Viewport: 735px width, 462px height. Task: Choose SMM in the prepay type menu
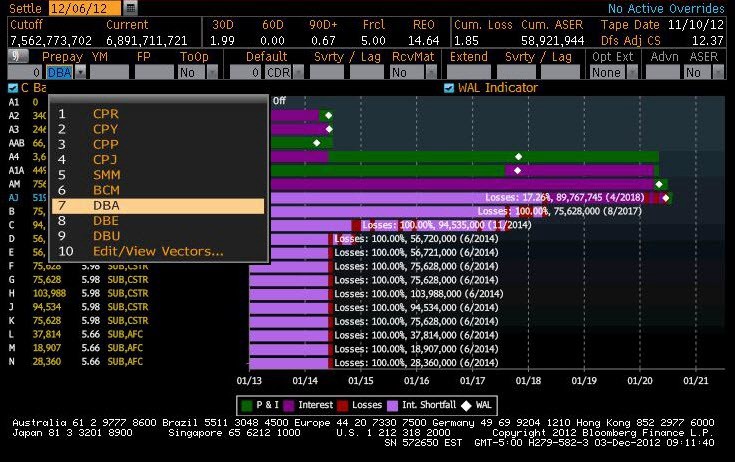click(107, 174)
